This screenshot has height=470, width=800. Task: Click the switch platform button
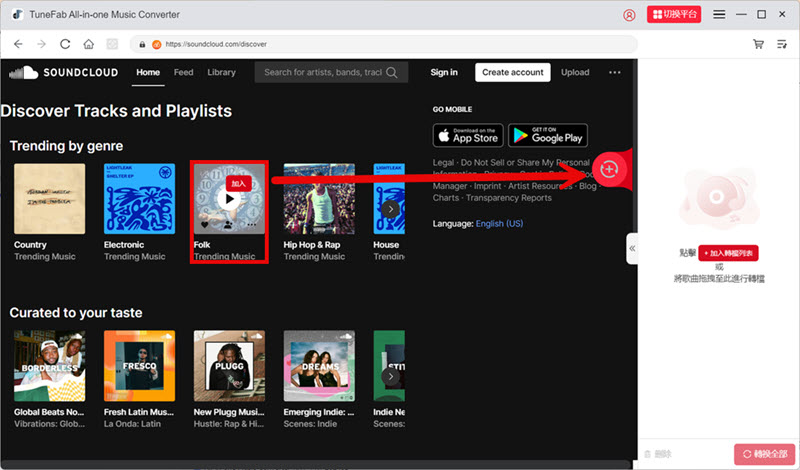(x=674, y=14)
